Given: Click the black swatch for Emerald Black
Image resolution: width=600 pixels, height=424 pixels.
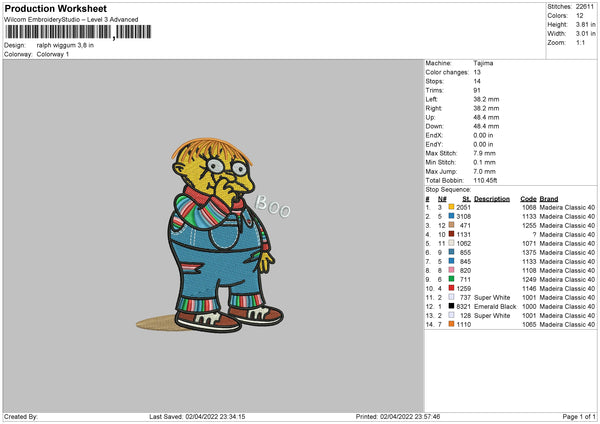Looking at the screenshot, I should pos(451,306).
